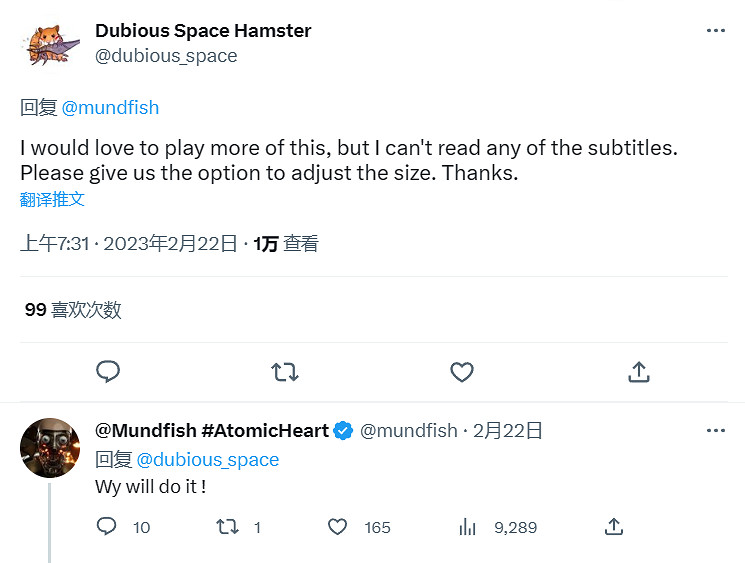The width and height of the screenshot is (745, 563).
Task: Like Dubious Space Hamster's tweet
Action: 461,372
